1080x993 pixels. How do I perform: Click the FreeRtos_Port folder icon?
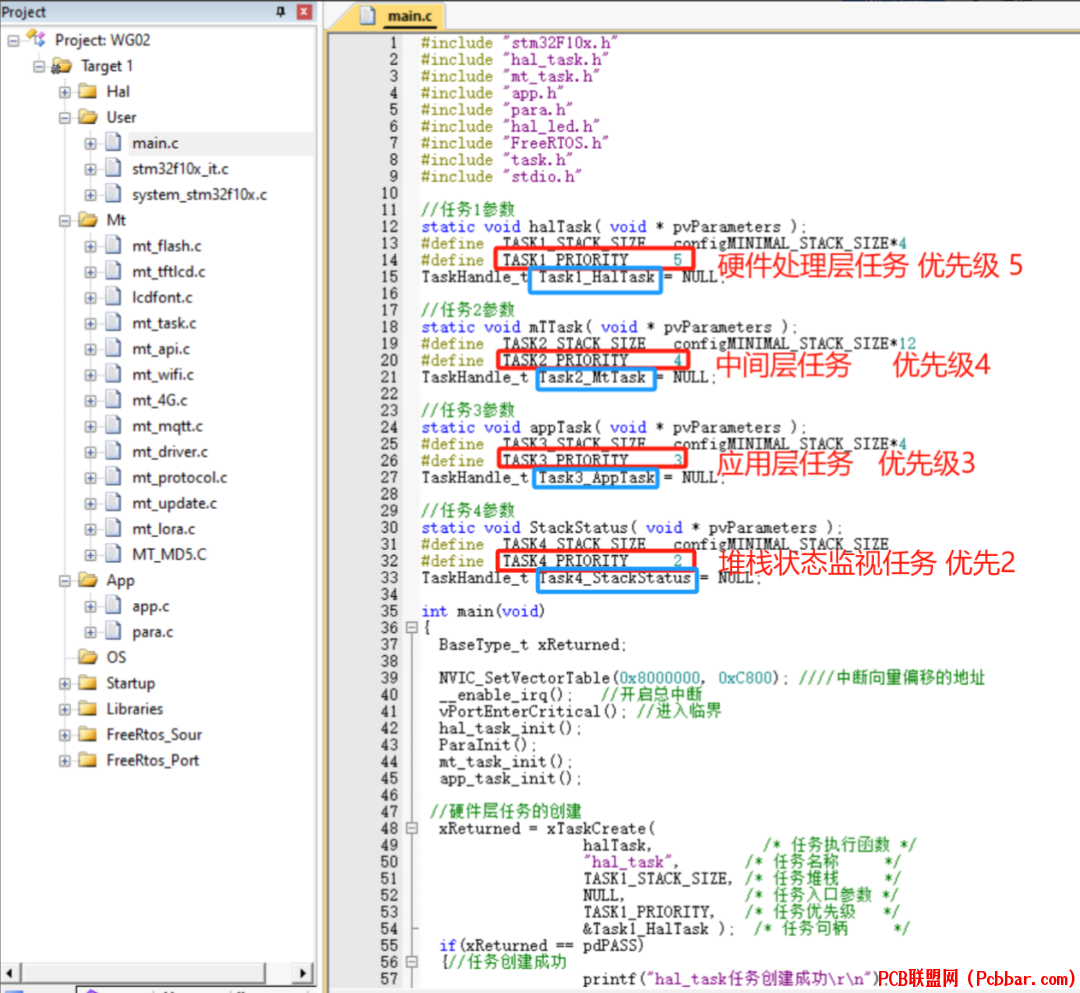coord(87,760)
